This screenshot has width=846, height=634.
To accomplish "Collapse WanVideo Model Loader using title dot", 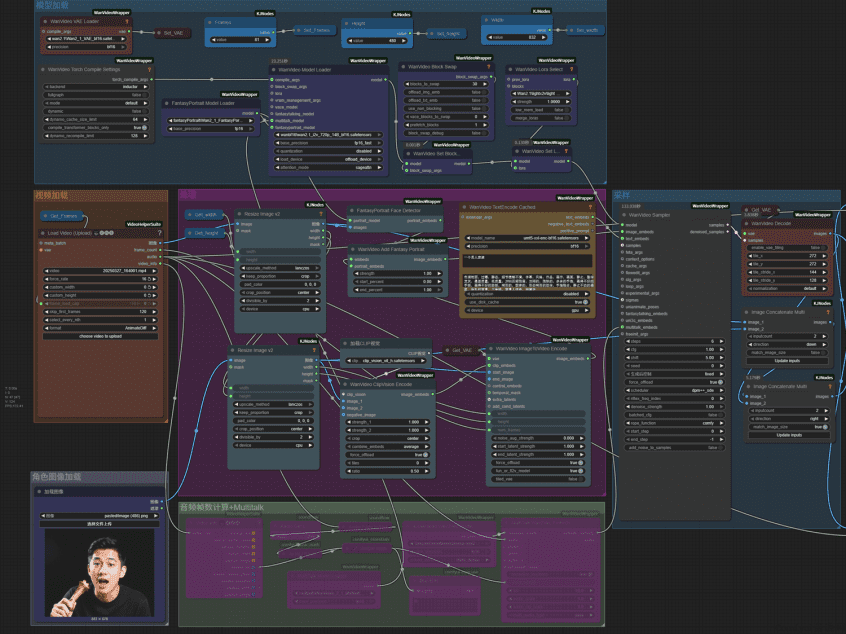I will click(273, 70).
